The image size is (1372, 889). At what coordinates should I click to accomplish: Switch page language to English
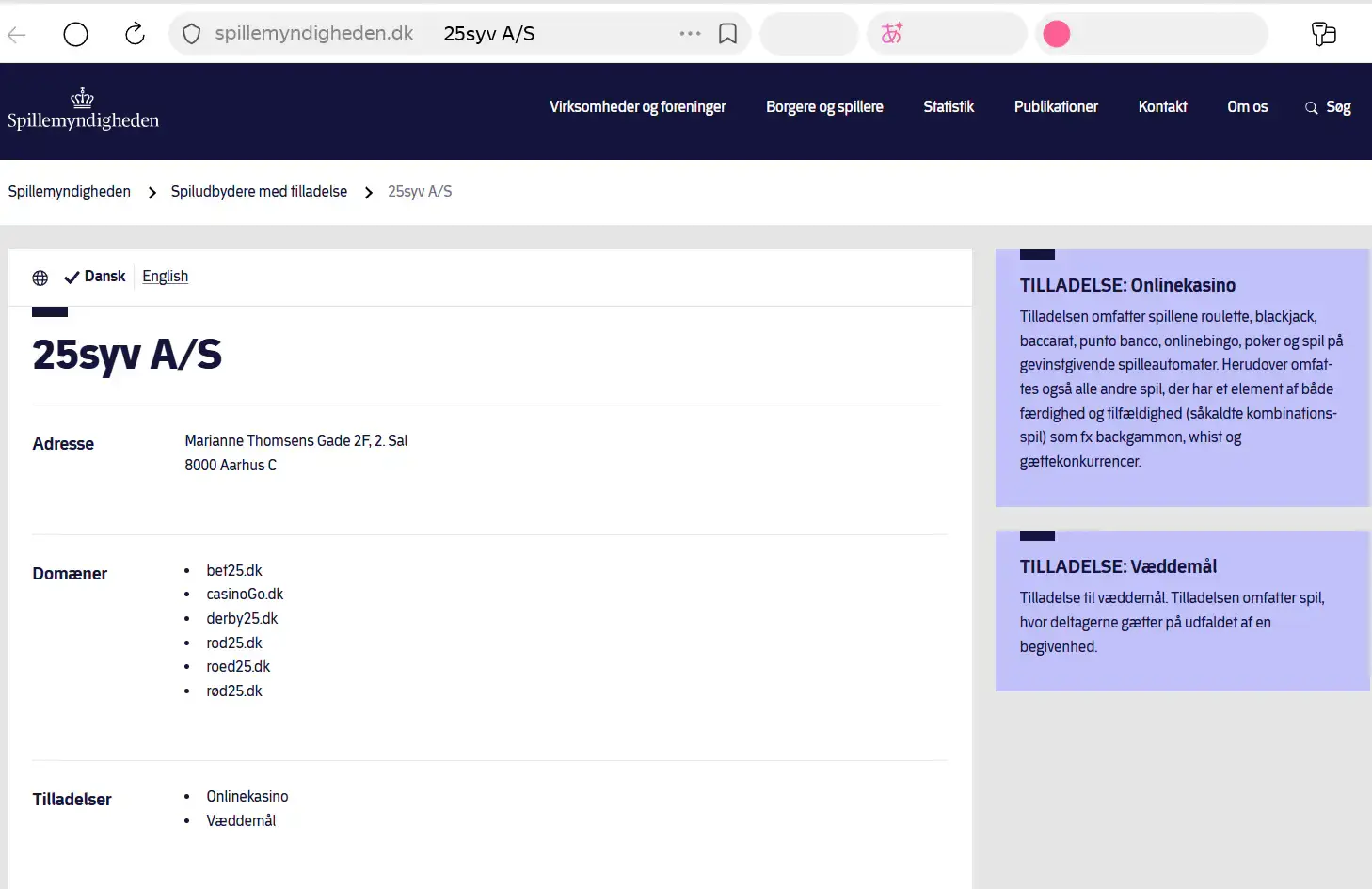click(166, 277)
